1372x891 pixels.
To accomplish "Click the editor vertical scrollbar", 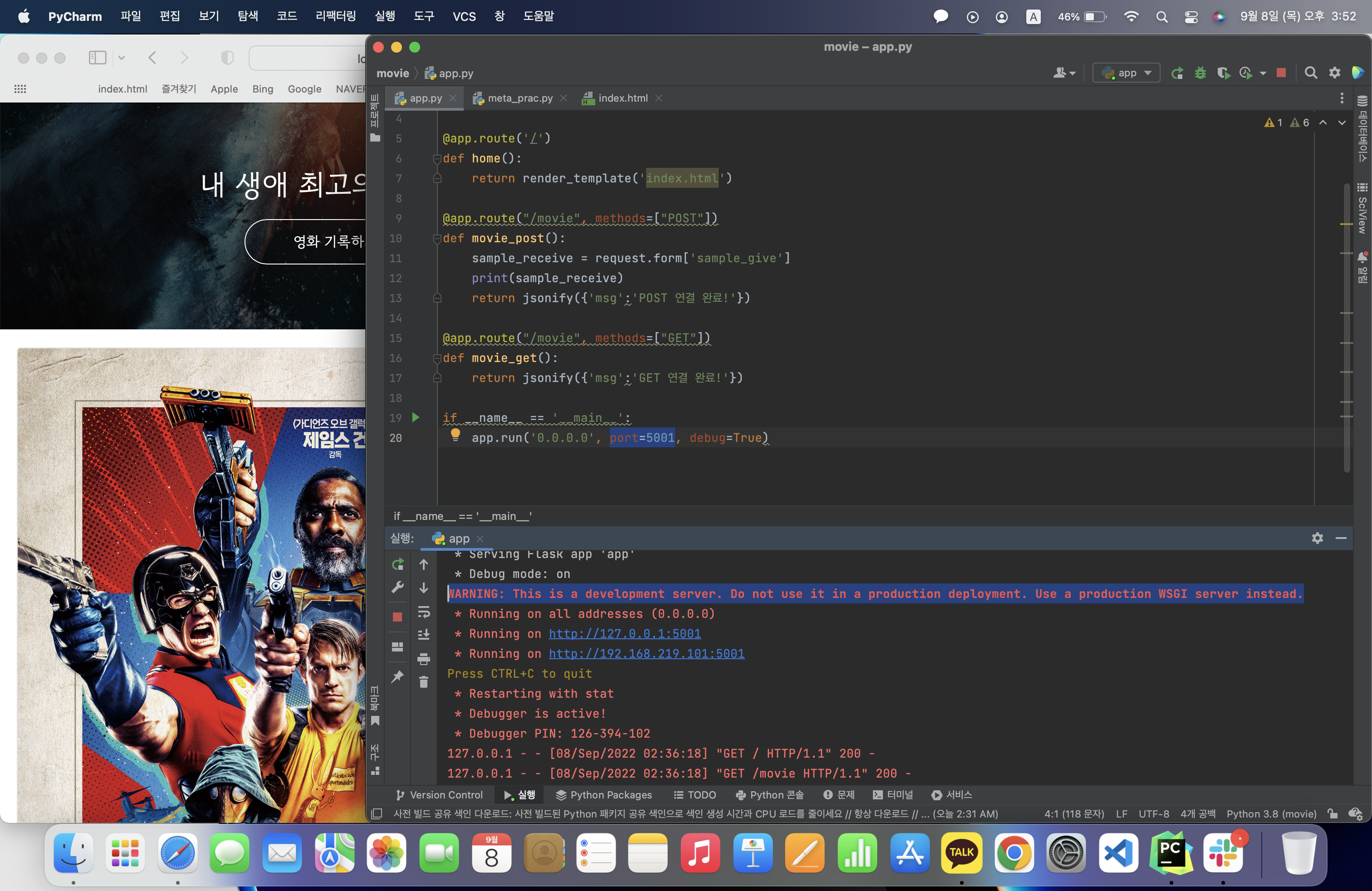I will 1346,328.
